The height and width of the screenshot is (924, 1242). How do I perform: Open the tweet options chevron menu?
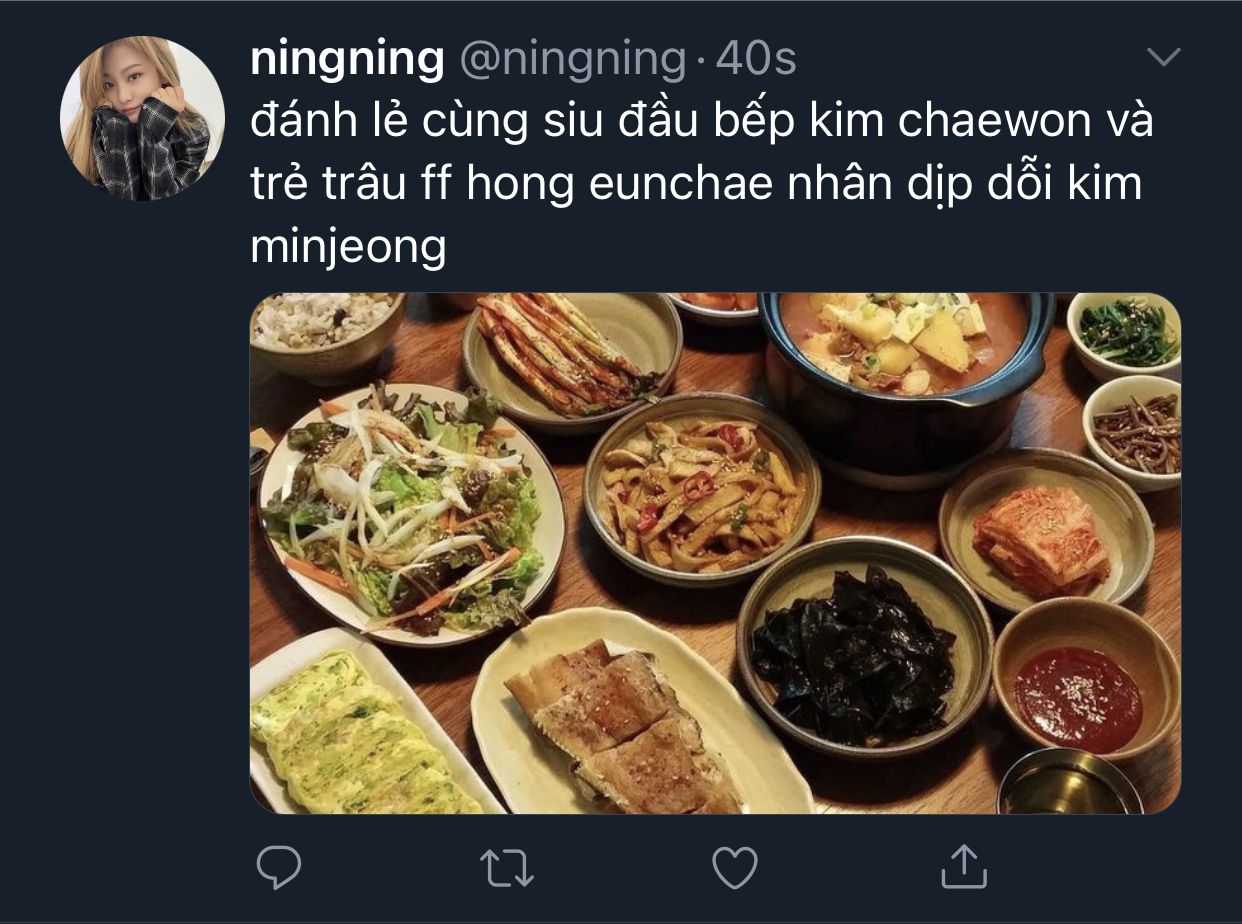pos(1163,58)
